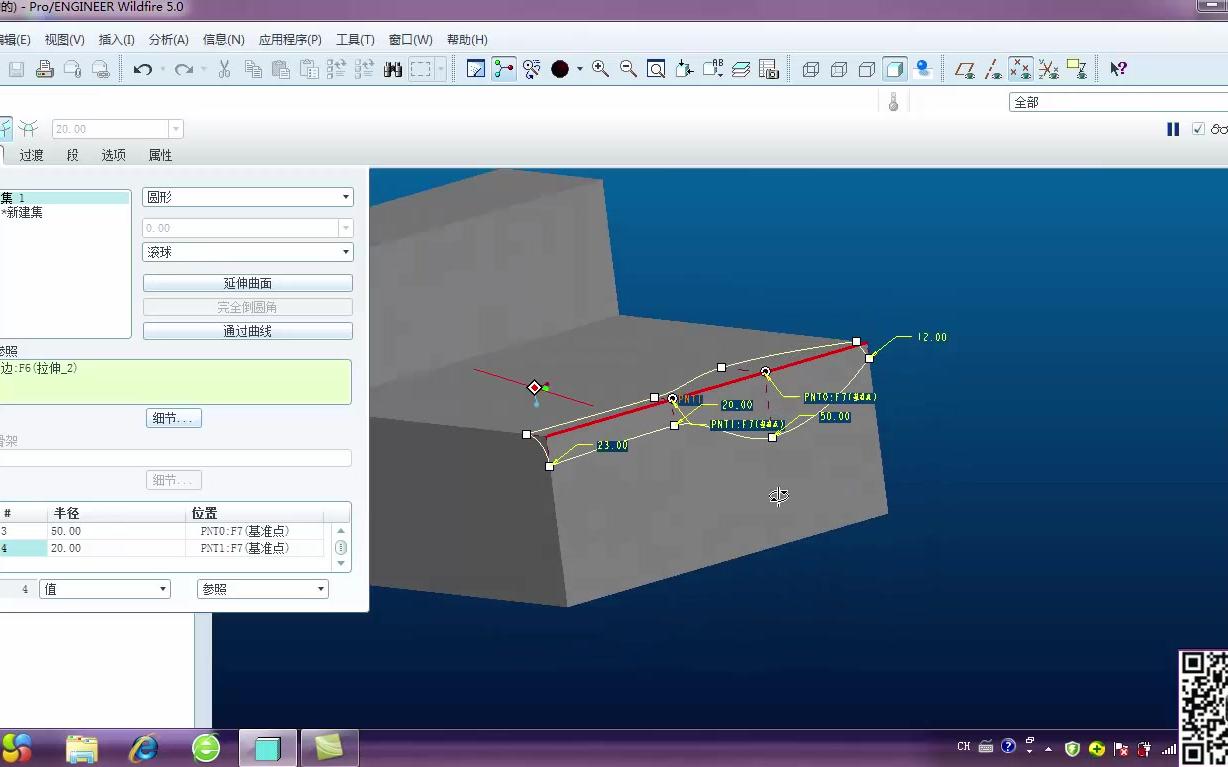Toggle coordinate systems display
The width and height of the screenshot is (1228, 767).
[x=1048, y=69]
